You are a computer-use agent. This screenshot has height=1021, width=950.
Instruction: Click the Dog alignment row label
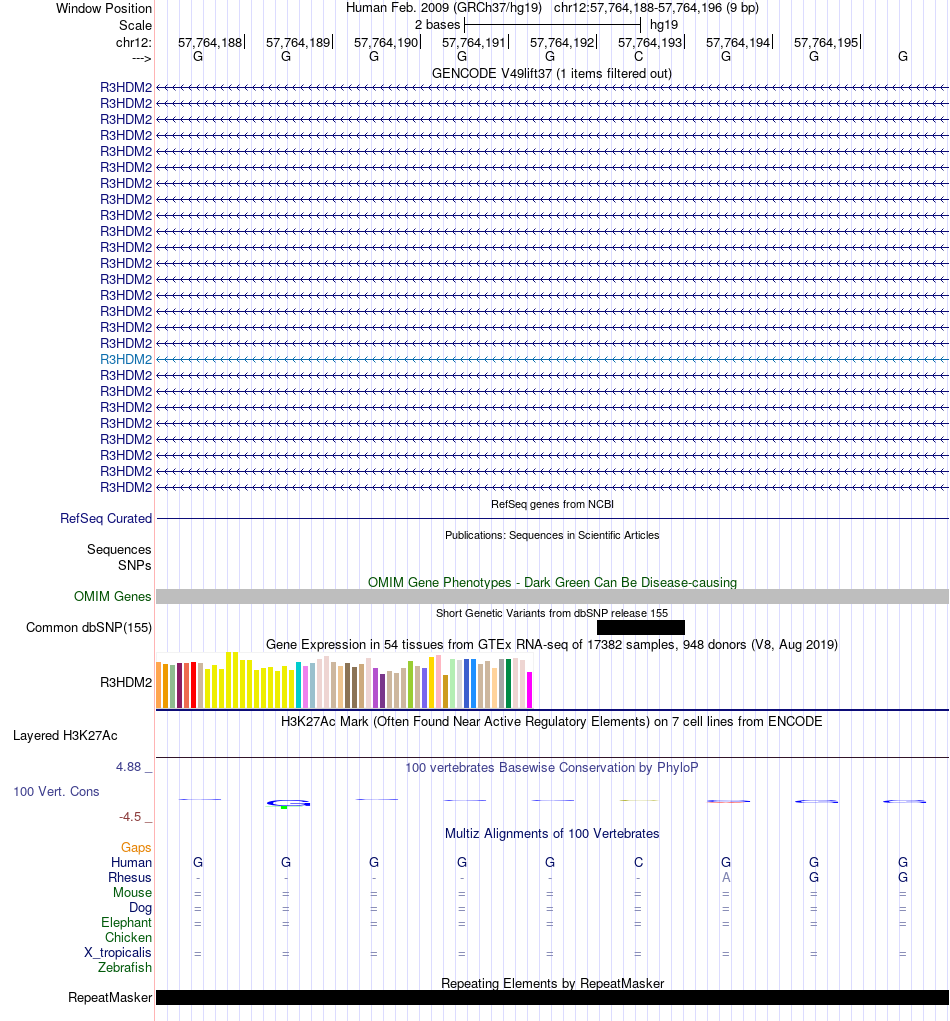point(140,907)
